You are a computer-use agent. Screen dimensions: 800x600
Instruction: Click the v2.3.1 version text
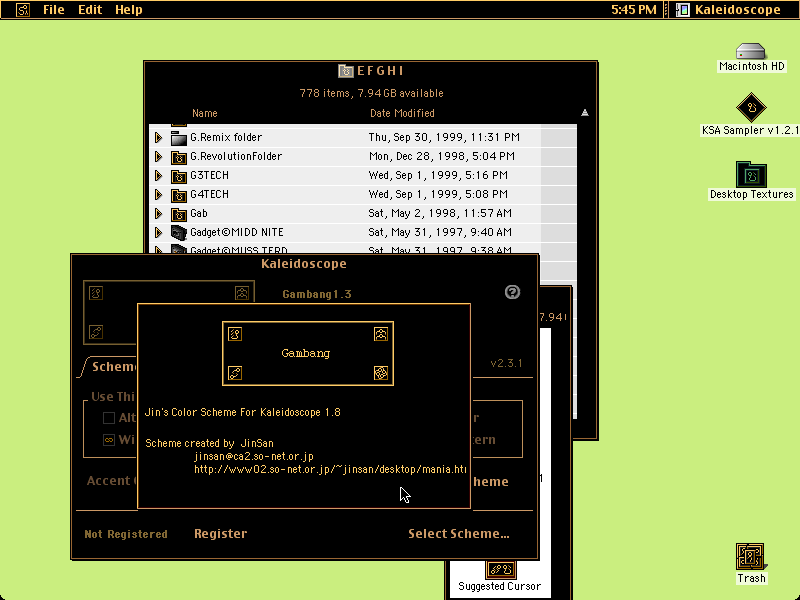[506, 363]
